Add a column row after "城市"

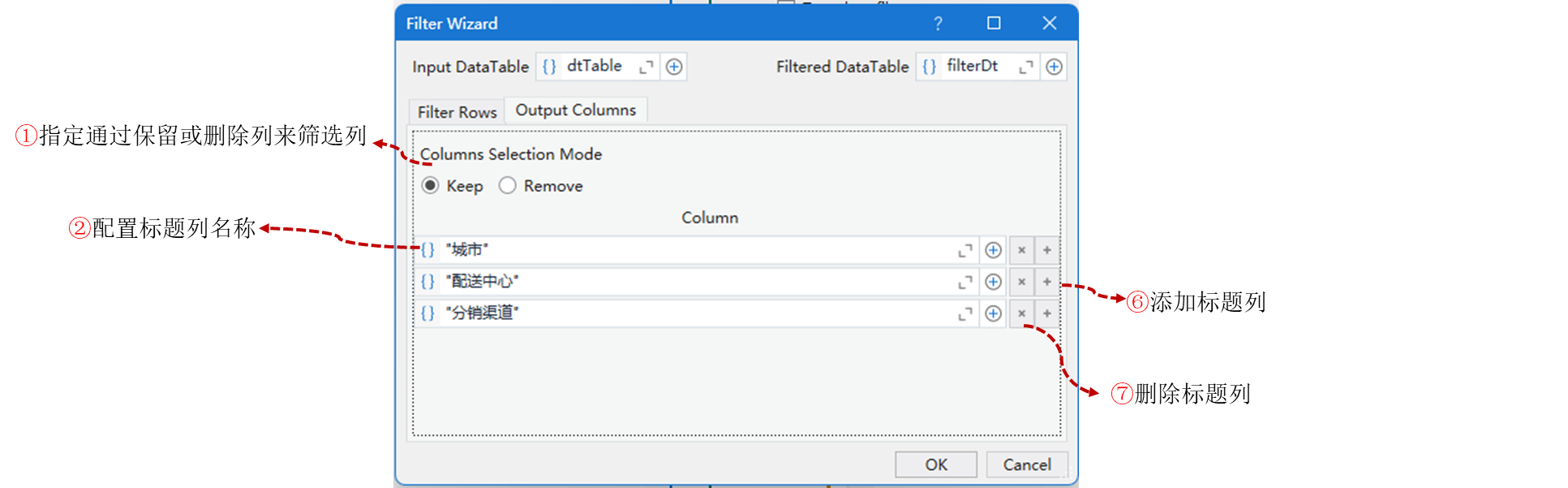click(1047, 250)
